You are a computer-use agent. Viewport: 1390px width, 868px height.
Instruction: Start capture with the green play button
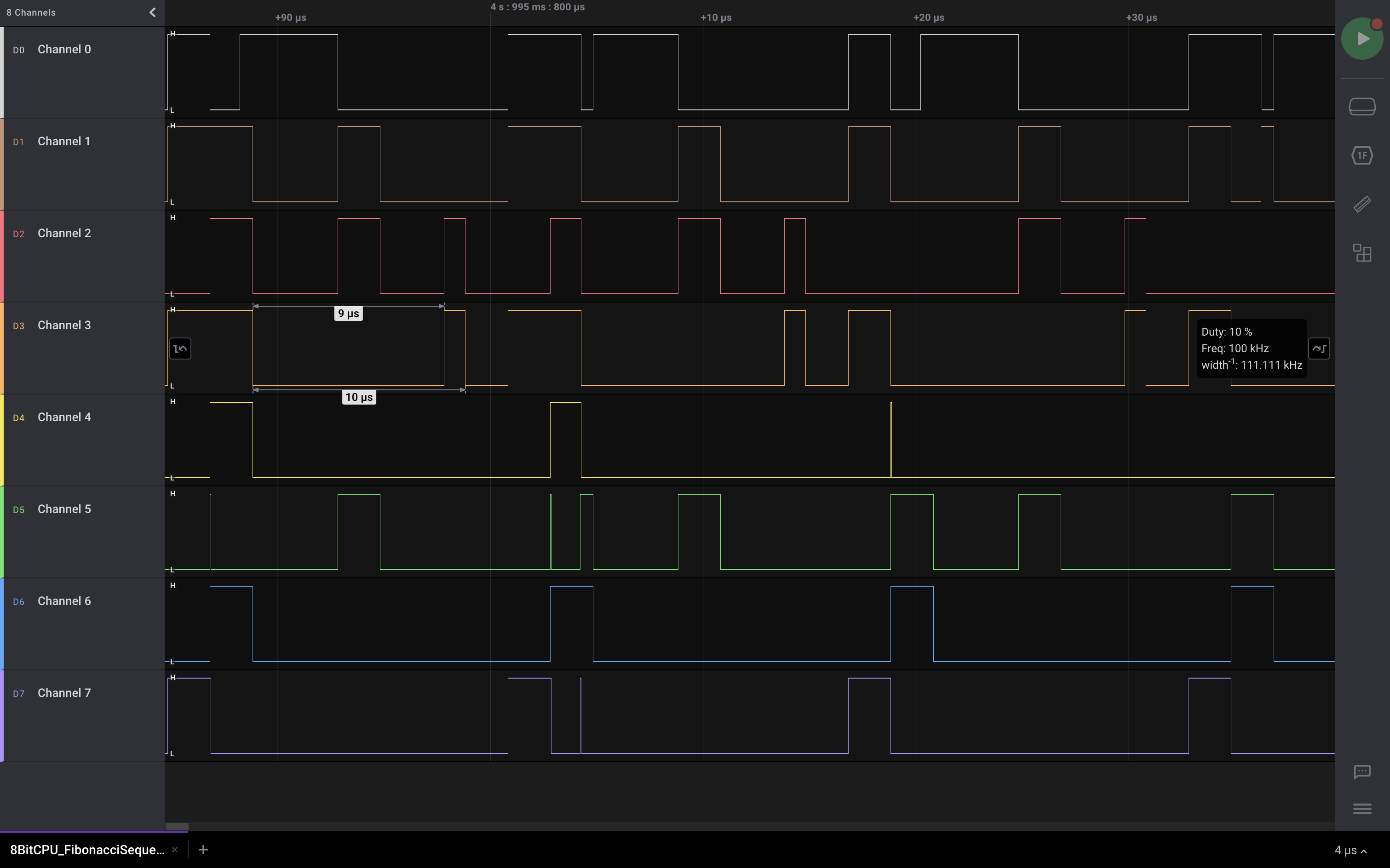click(x=1362, y=39)
